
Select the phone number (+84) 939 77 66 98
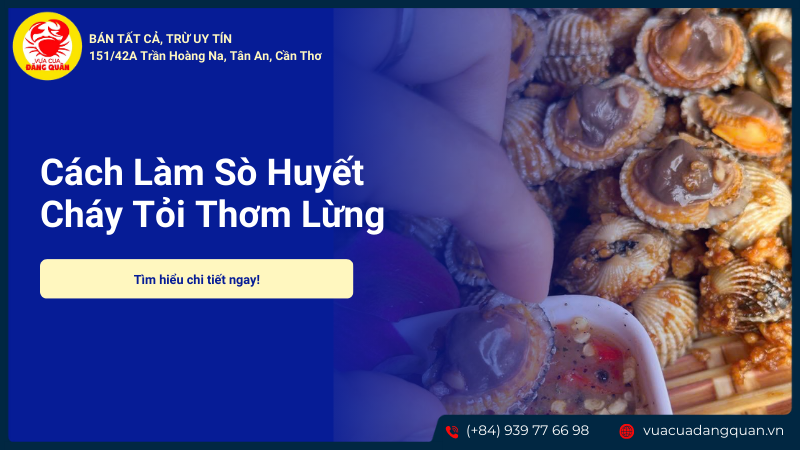click(x=528, y=431)
